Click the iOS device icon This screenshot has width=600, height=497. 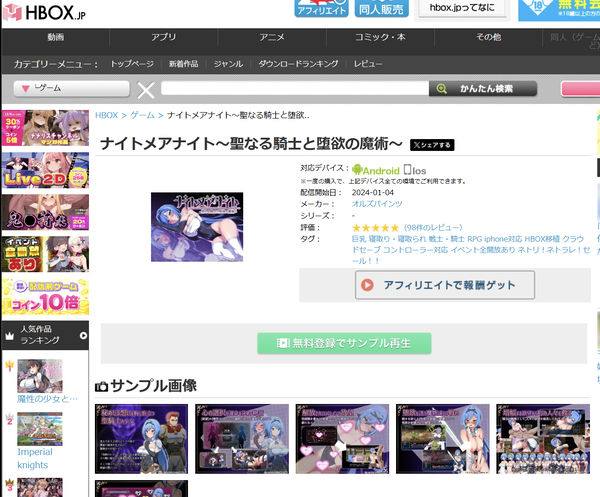[408, 169]
